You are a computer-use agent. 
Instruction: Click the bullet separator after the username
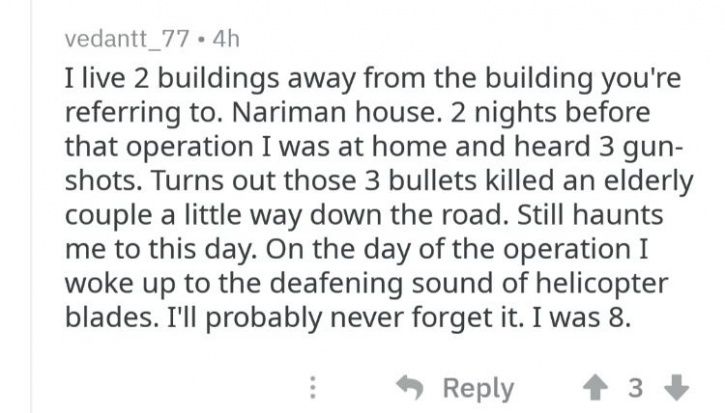pos(200,39)
